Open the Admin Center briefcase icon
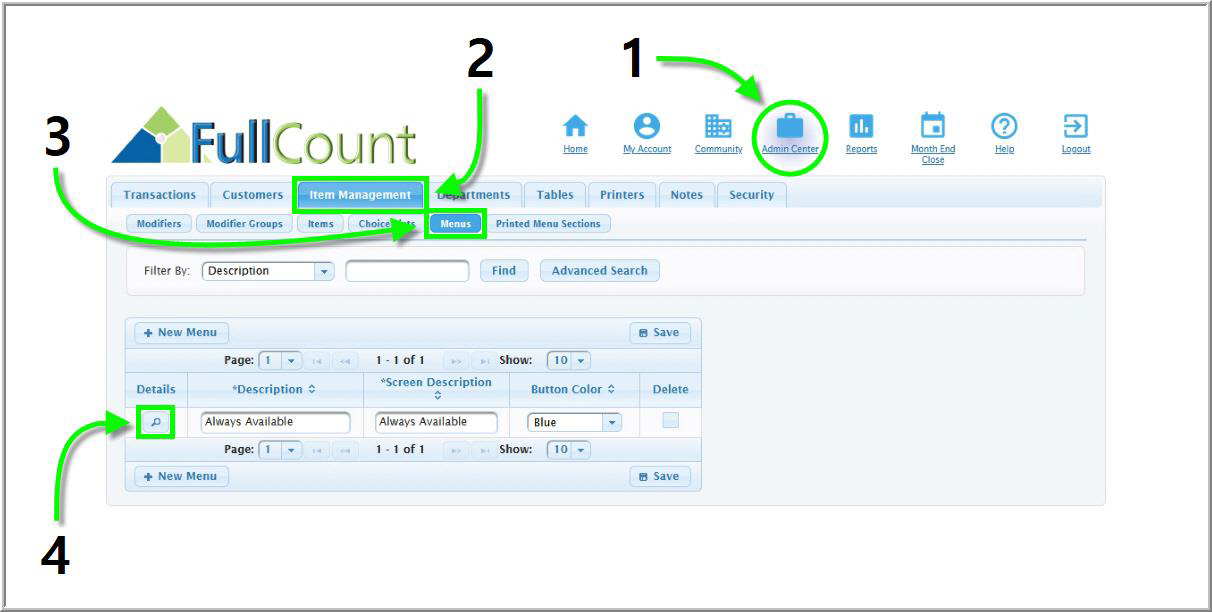 pos(790,126)
